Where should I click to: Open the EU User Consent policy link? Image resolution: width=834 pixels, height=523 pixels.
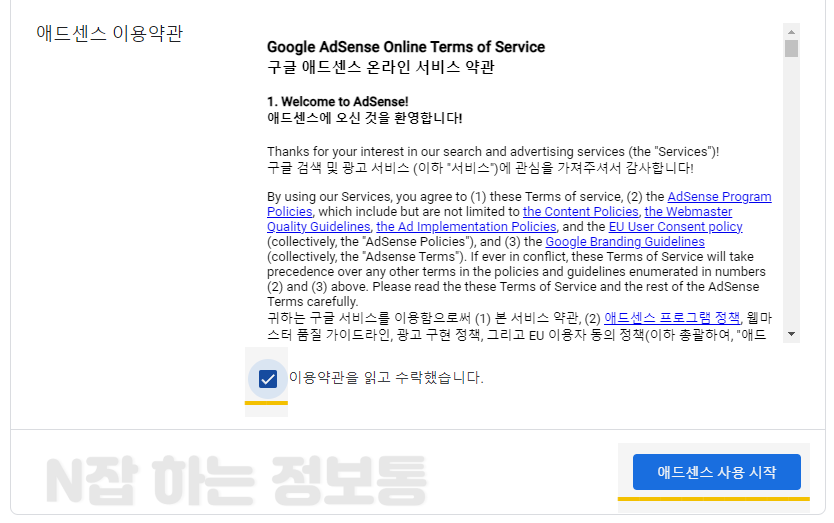[675, 227]
